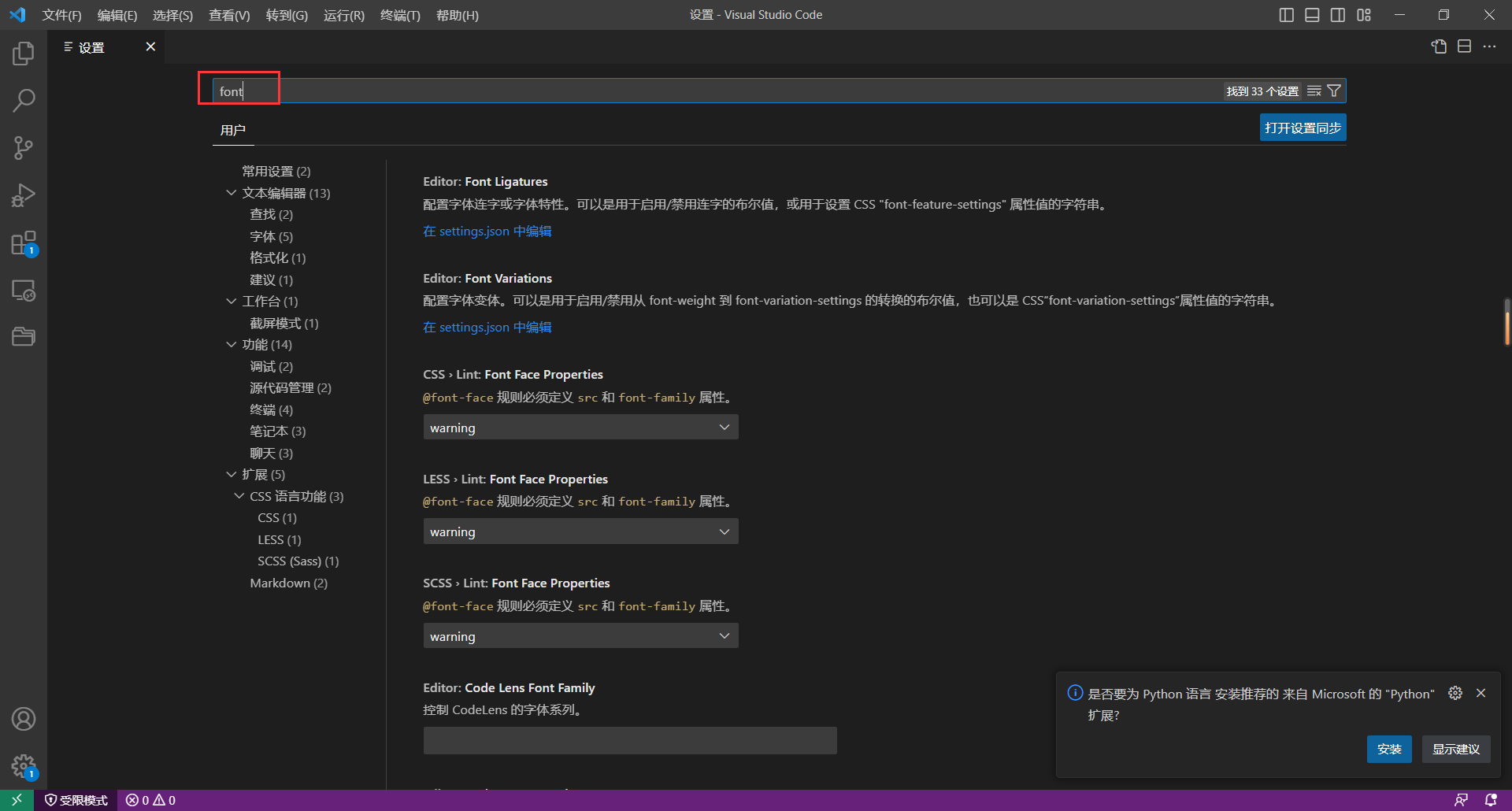The width and height of the screenshot is (1512, 811).
Task: Collapse the 扩展 (5) tree group
Action: (x=231, y=474)
